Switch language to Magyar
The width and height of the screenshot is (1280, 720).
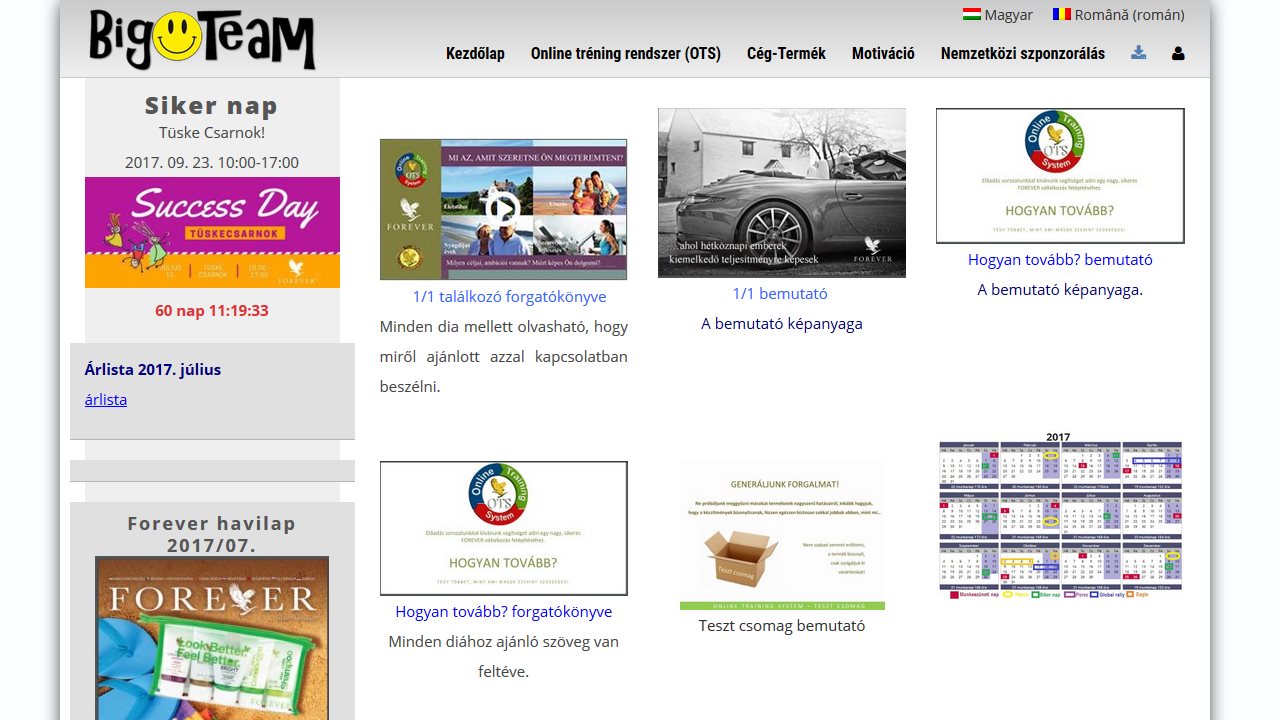(x=998, y=15)
